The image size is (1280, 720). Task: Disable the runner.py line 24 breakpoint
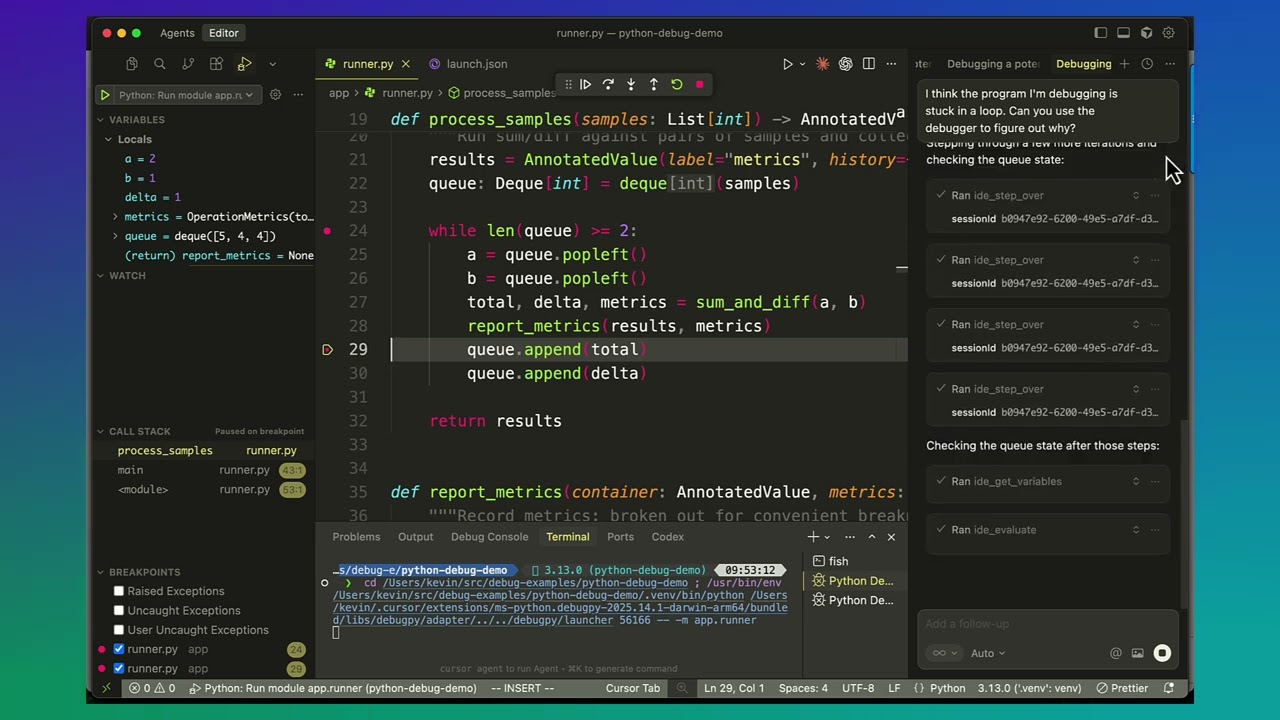point(119,649)
